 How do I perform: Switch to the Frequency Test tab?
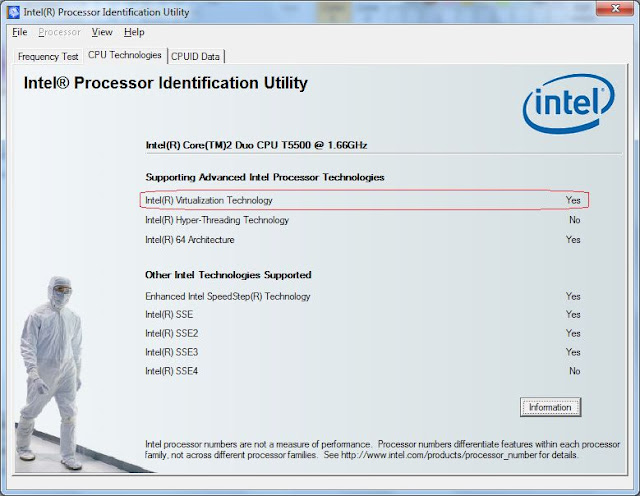pyautogui.click(x=48, y=57)
